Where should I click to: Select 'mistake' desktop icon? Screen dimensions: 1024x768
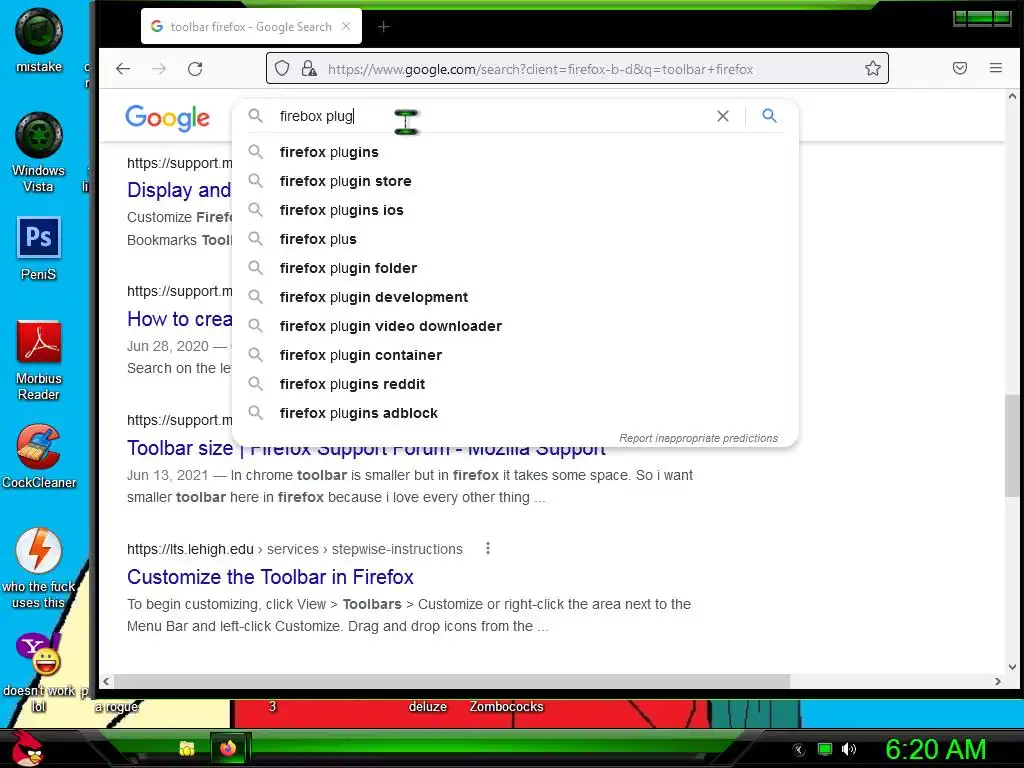point(39,40)
